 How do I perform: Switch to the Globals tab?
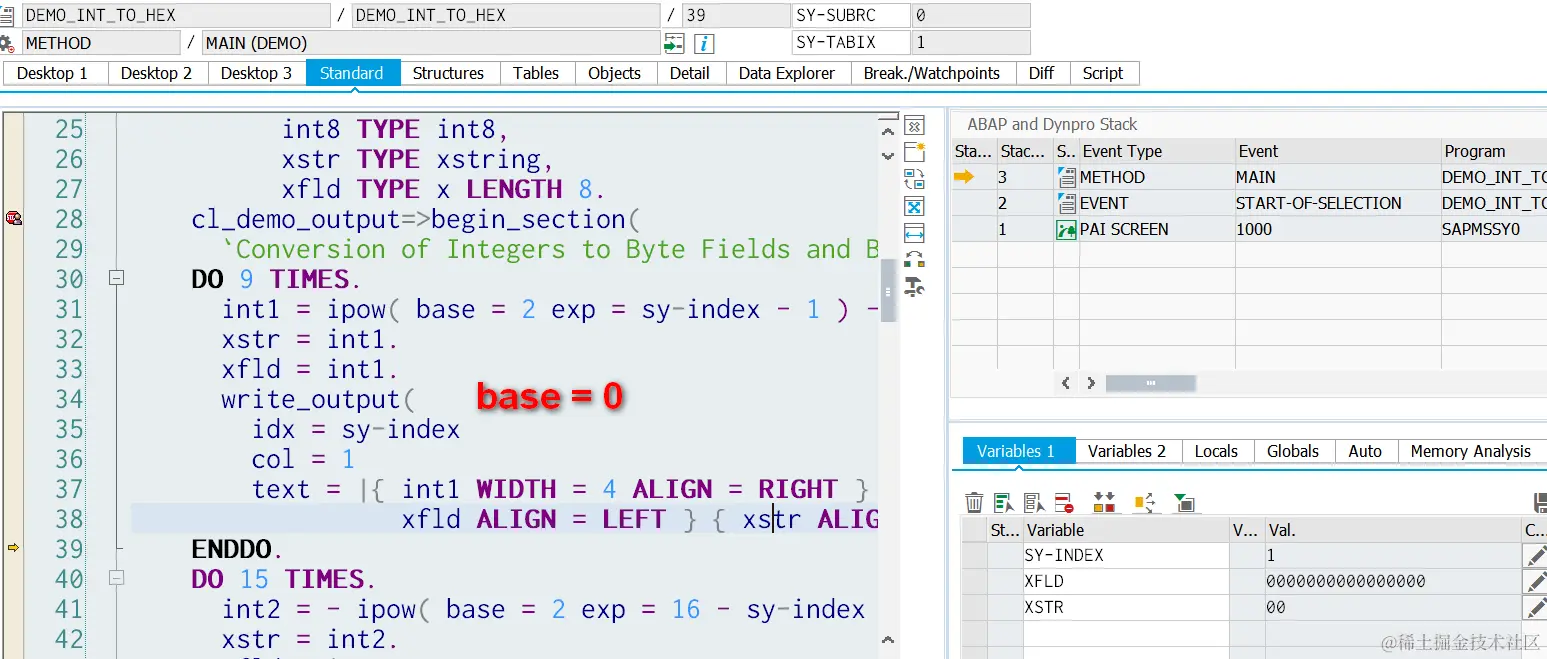1294,451
